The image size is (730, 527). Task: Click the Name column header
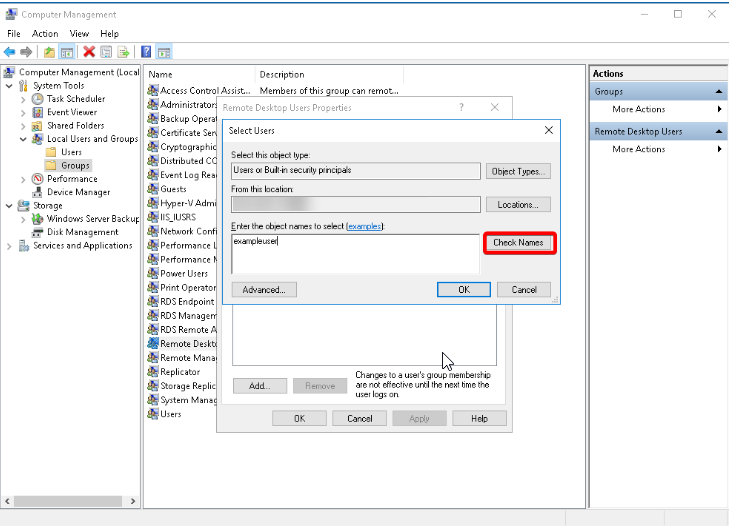click(200, 74)
